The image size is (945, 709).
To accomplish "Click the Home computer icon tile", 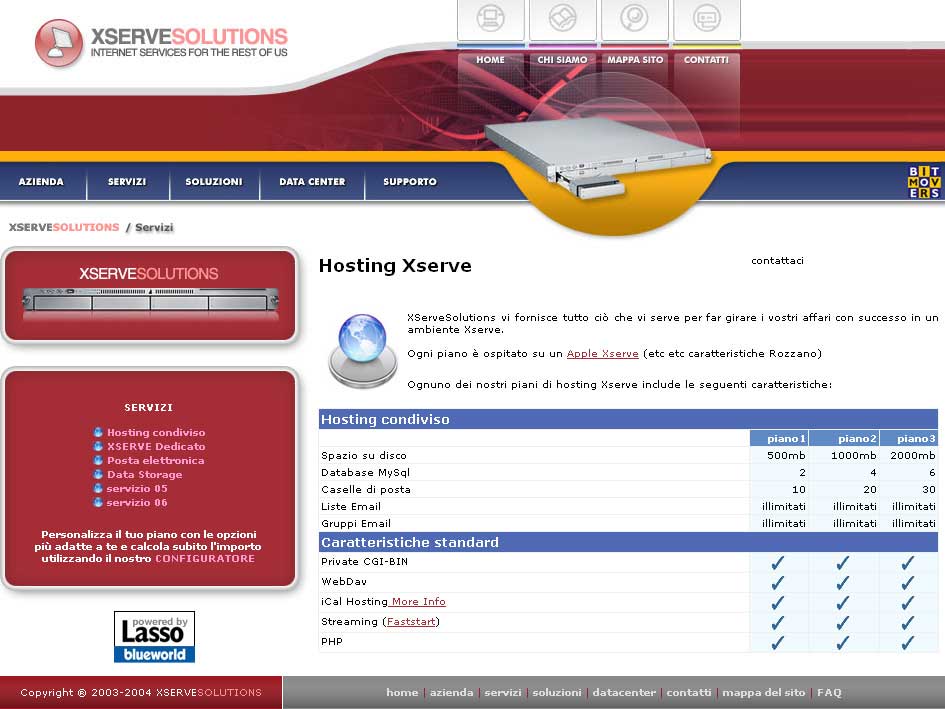I will coord(491,20).
